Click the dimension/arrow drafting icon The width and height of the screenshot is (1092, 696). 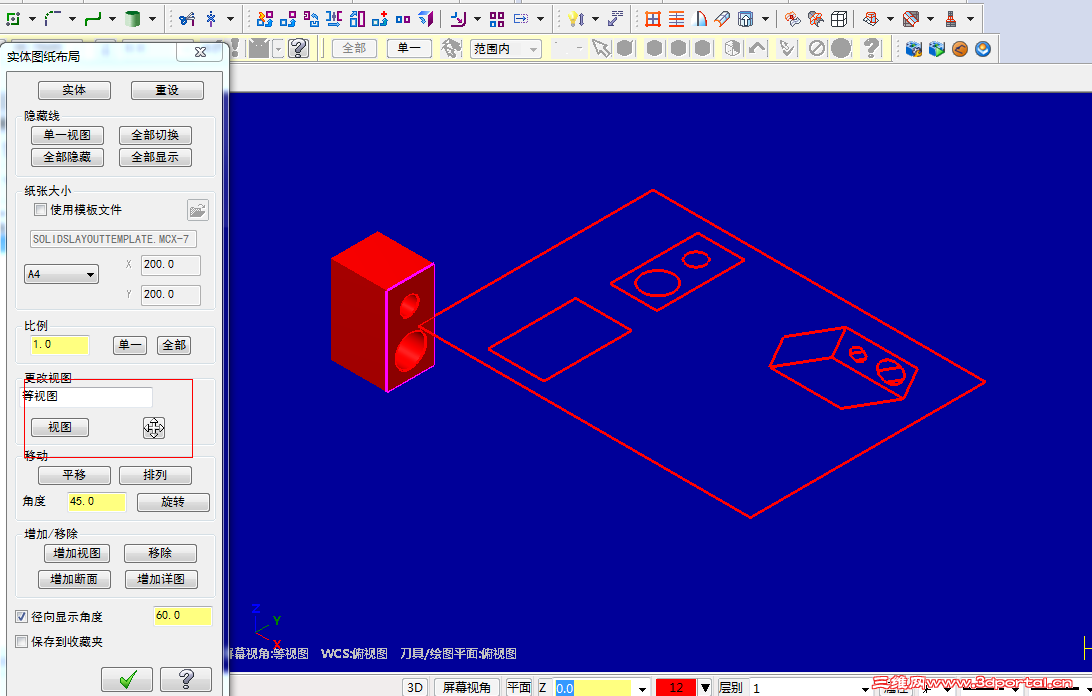pyautogui.click(x=616, y=19)
